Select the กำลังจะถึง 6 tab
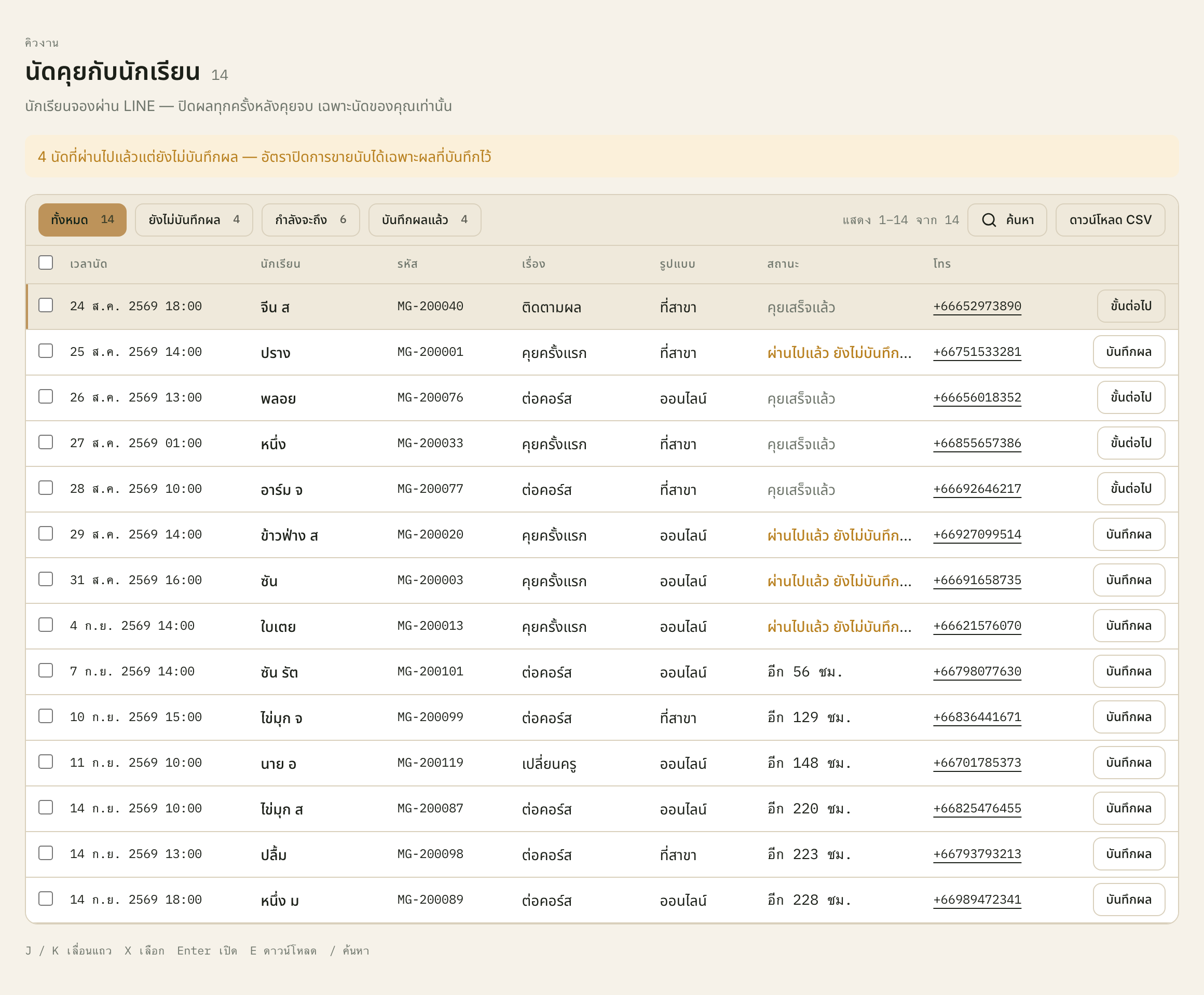This screenshot has width=1204, height=995. [x=311, y=220]
